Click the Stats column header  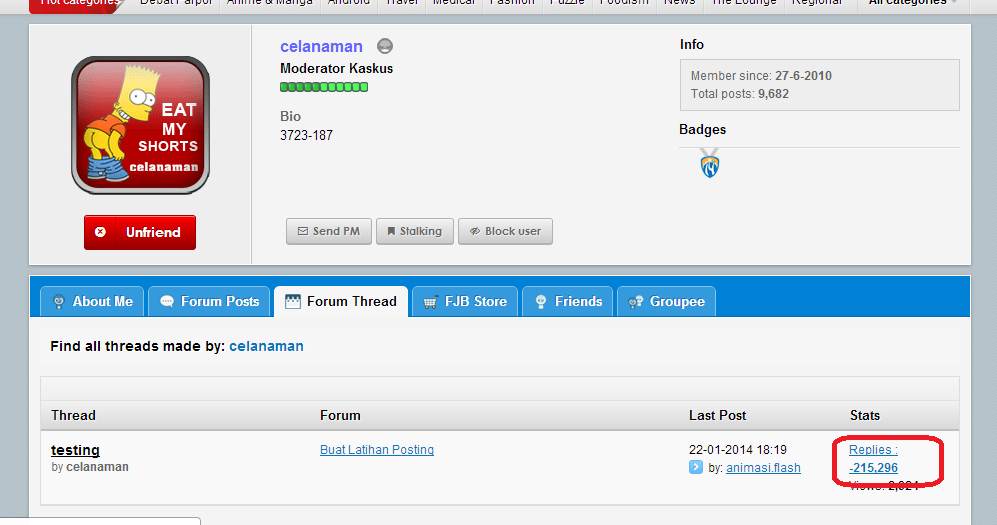coord(865,416)
